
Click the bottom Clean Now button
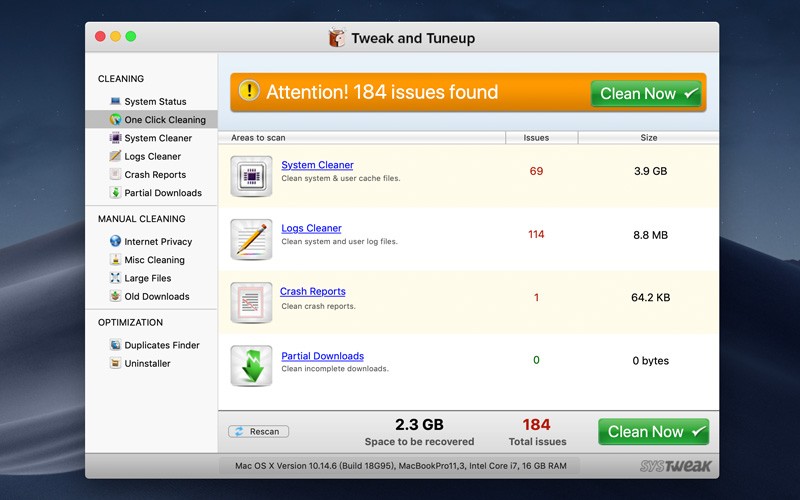[x=654, y=432]
